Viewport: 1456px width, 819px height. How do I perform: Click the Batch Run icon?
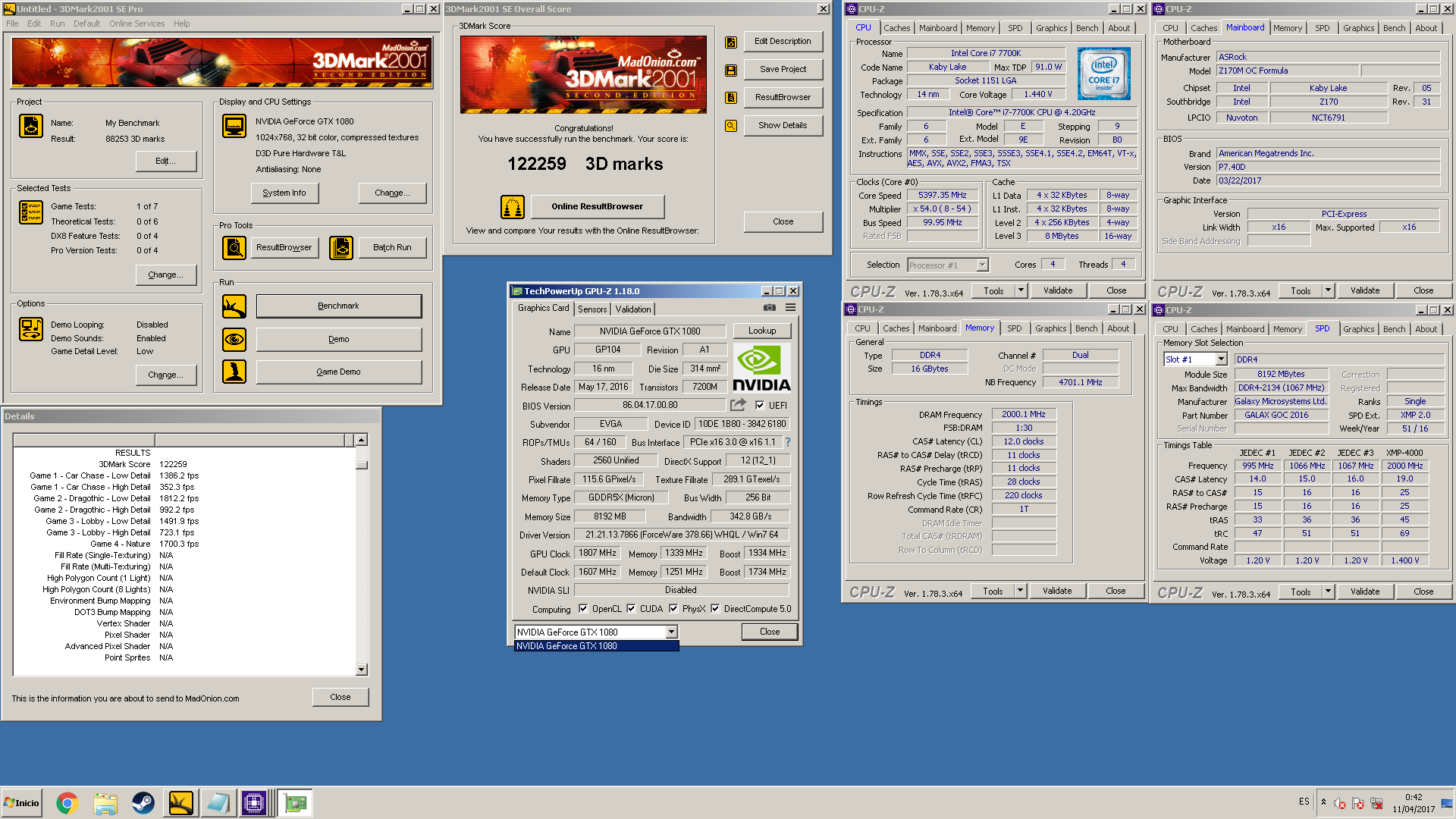point(341,248)
